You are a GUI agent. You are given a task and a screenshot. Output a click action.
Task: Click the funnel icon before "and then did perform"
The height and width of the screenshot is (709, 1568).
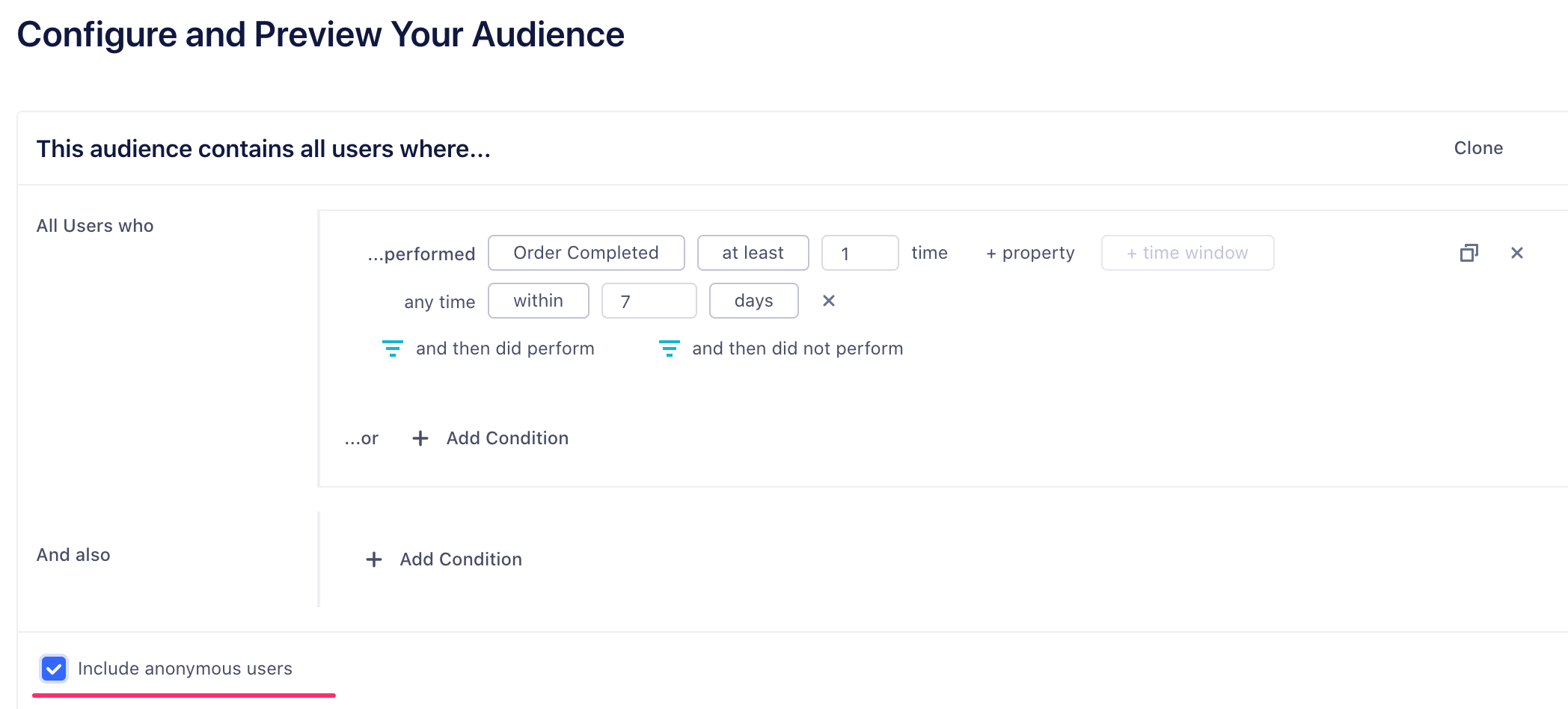(393, 348)
